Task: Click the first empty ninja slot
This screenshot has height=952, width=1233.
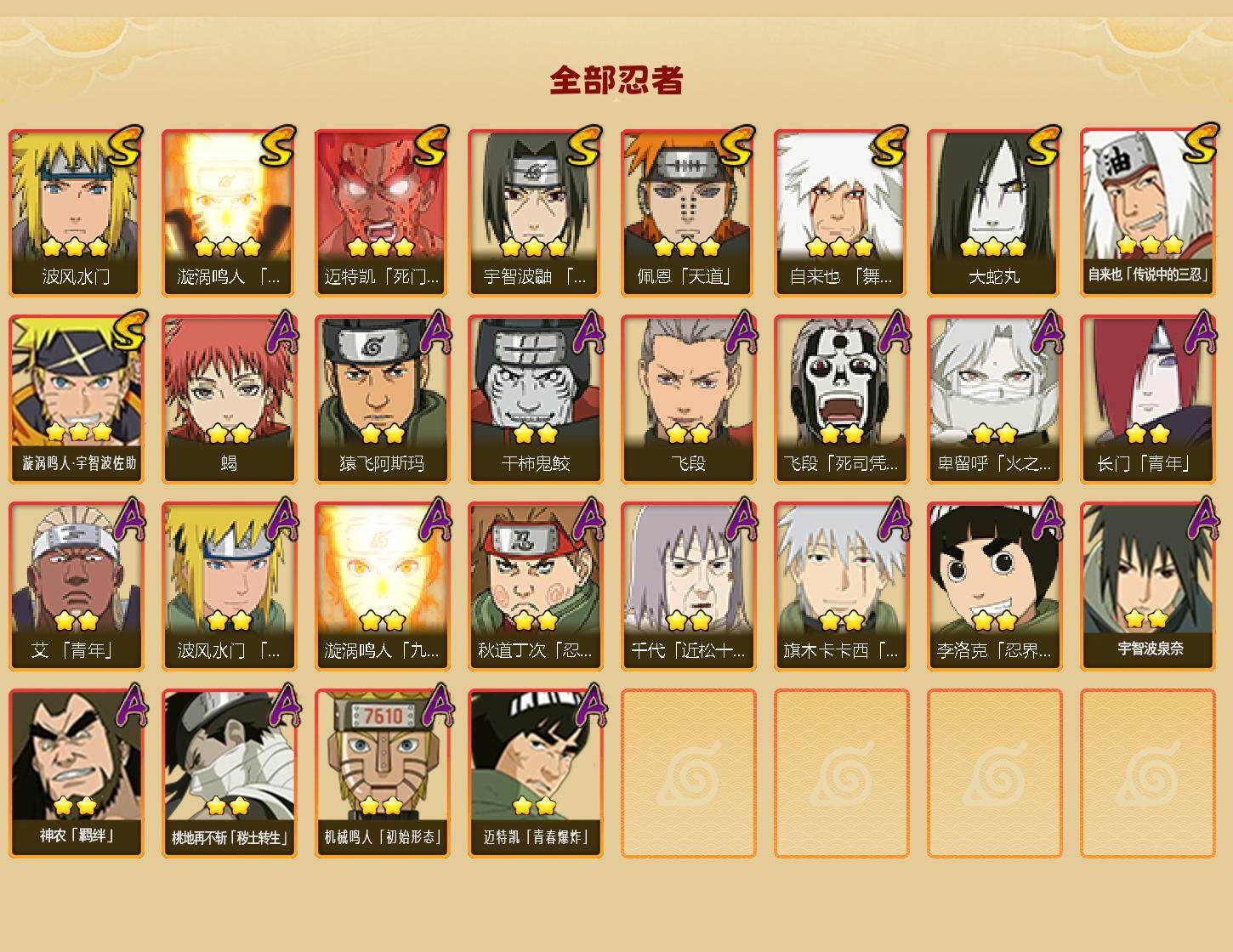Action: point(688,773)
